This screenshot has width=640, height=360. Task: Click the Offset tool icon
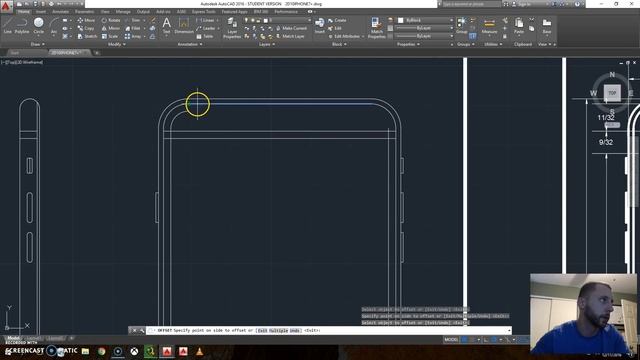(152, 36)
